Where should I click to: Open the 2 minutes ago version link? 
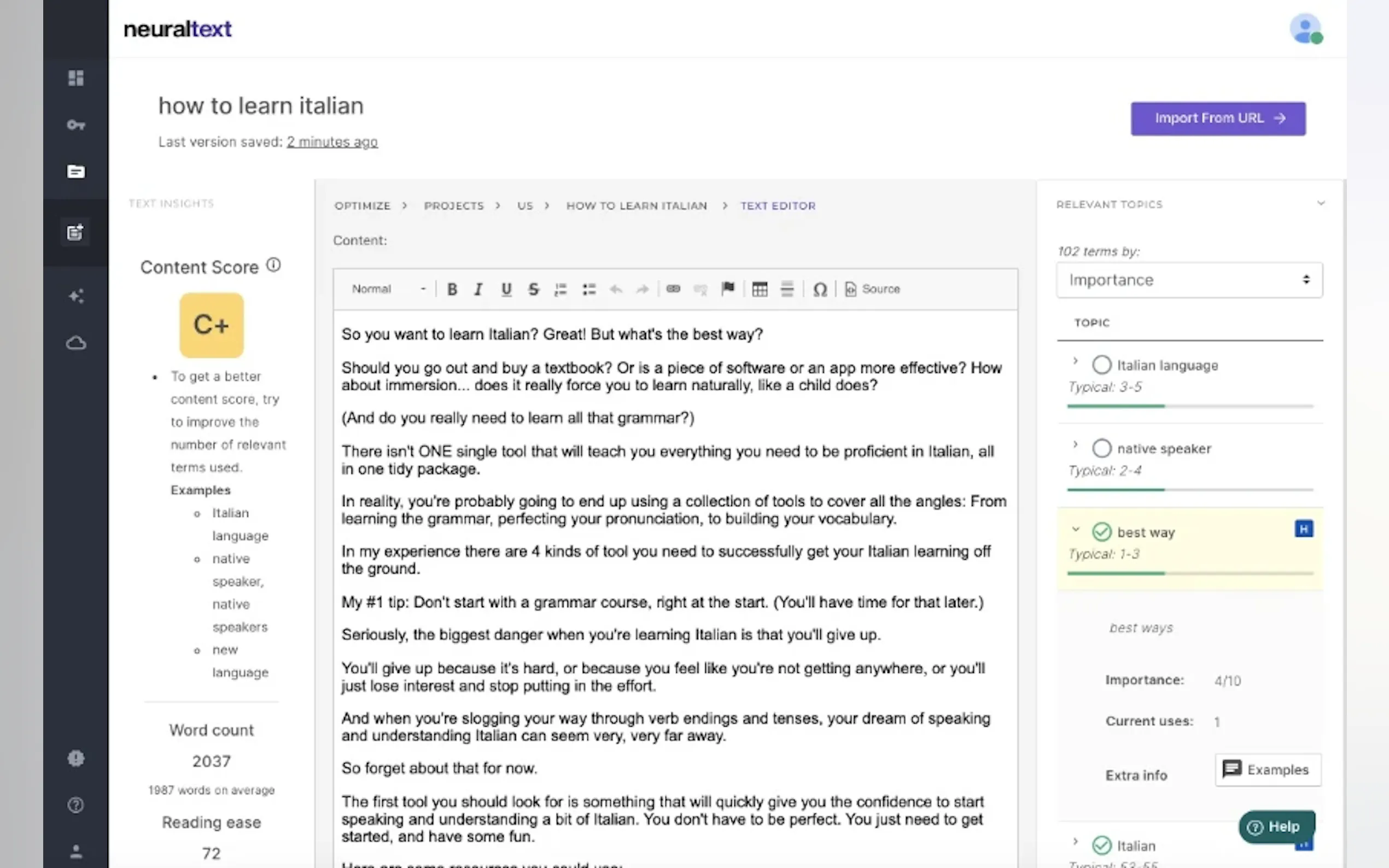(x=332, y=142)
